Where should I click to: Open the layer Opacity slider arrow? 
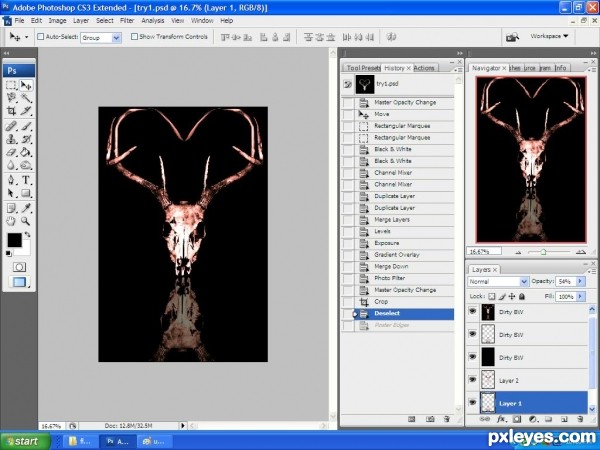pyautogui.click(x=580, y=281)
